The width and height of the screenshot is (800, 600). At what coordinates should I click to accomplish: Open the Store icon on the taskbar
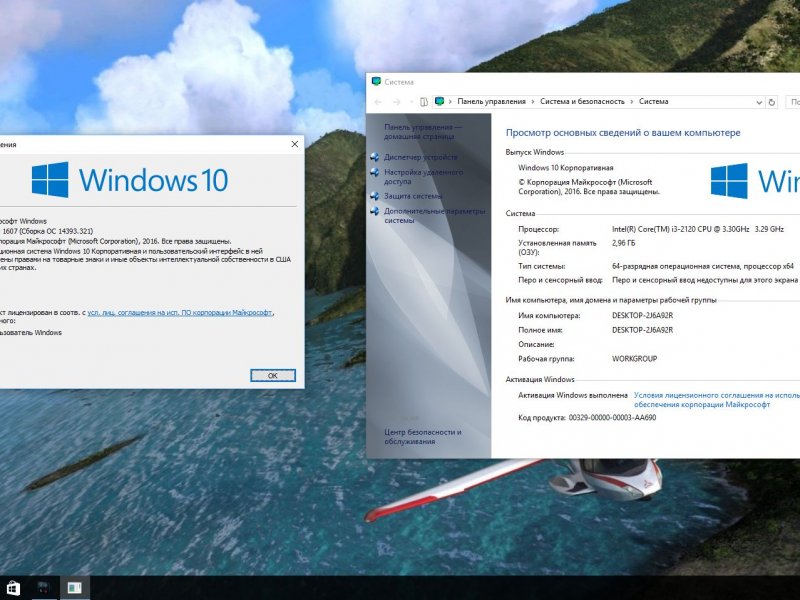(x=12, y=588)
